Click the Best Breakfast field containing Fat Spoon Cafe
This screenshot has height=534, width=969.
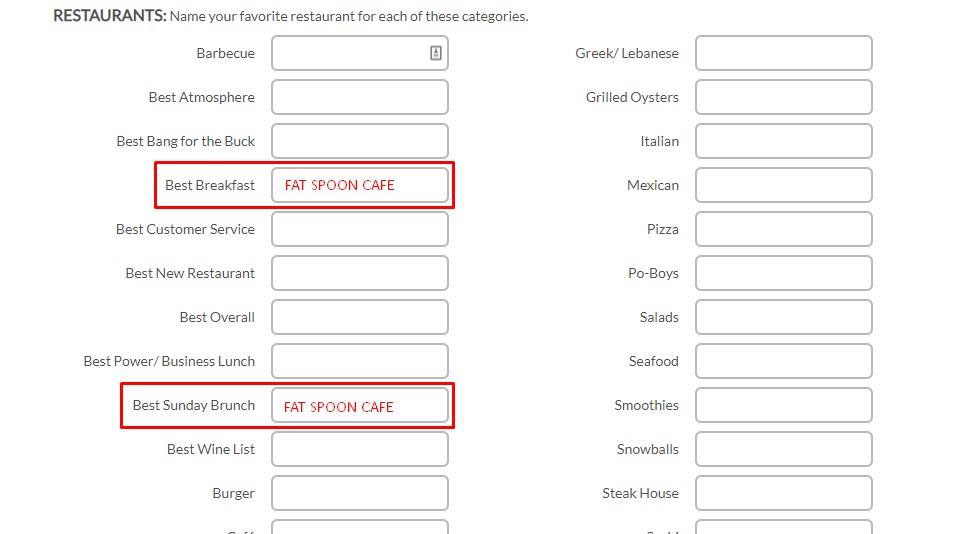pyautogui.click(x=360, y=185)
